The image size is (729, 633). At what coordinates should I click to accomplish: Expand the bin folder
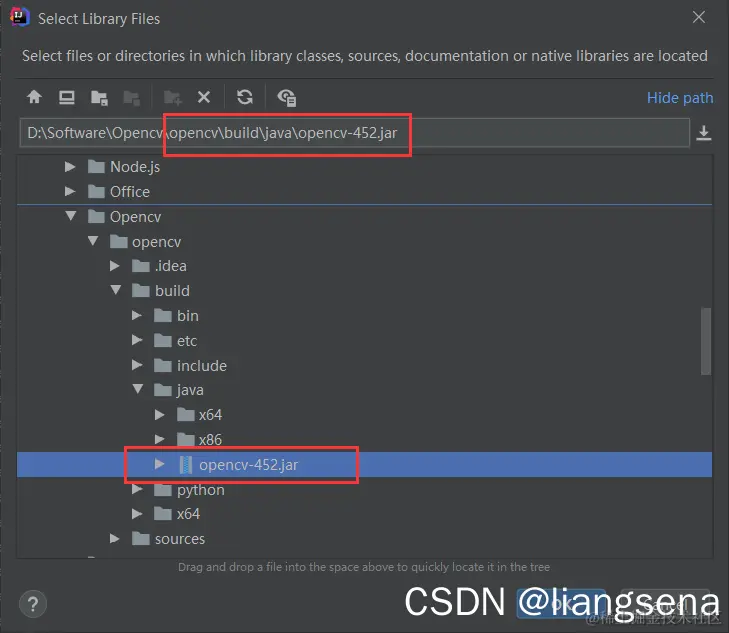point(136,315)
